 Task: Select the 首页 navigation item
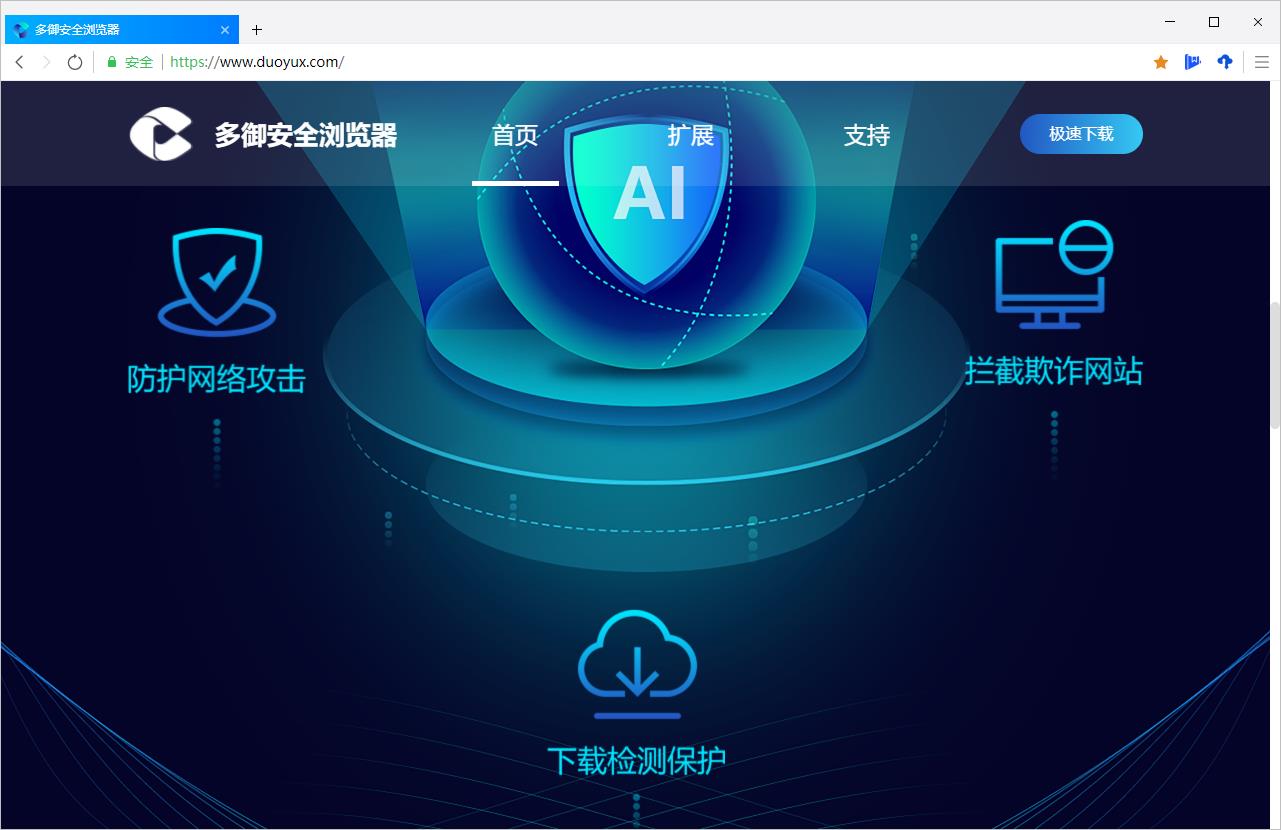pos(514,135)
